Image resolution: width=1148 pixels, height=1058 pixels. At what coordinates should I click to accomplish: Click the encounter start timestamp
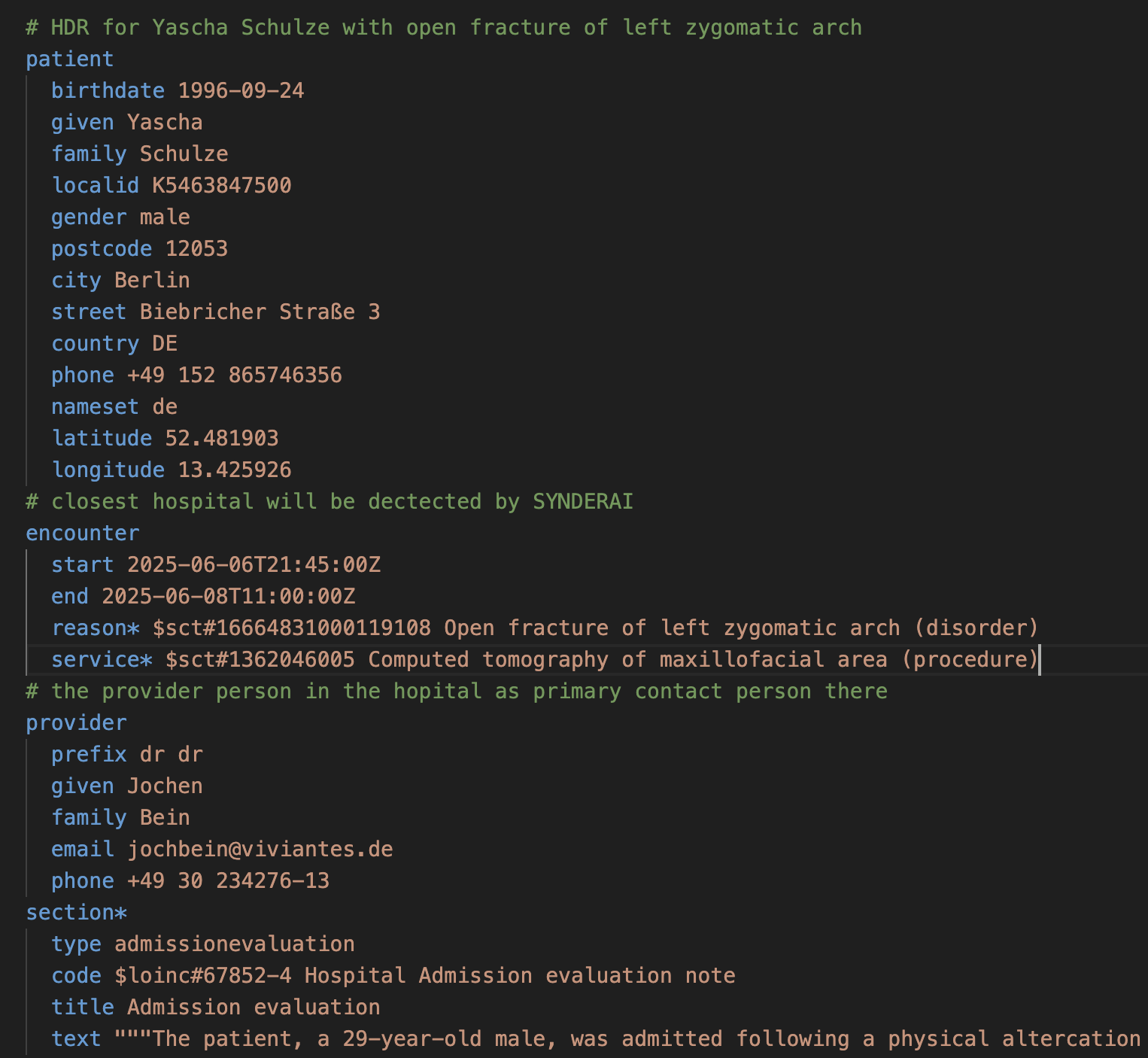click(x=254, y=565)
